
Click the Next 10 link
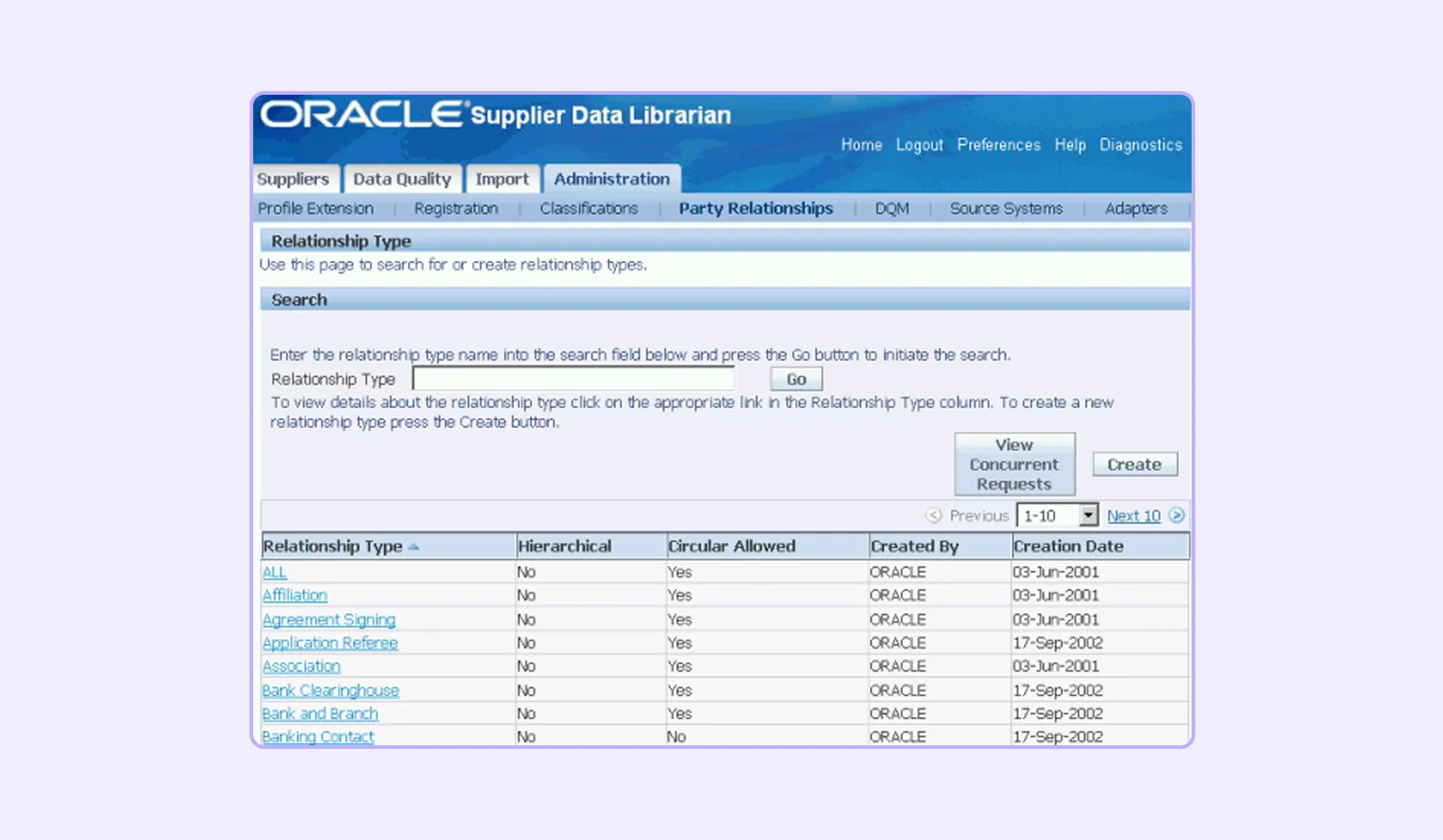[1133, 516]
